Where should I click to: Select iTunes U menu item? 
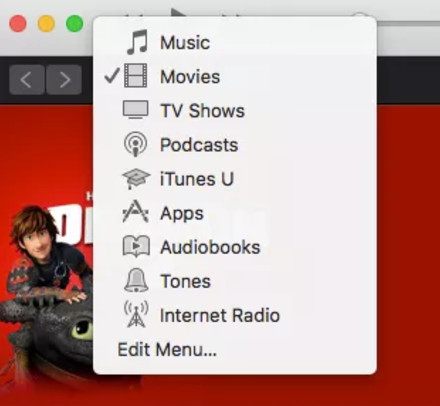[235, 179]
